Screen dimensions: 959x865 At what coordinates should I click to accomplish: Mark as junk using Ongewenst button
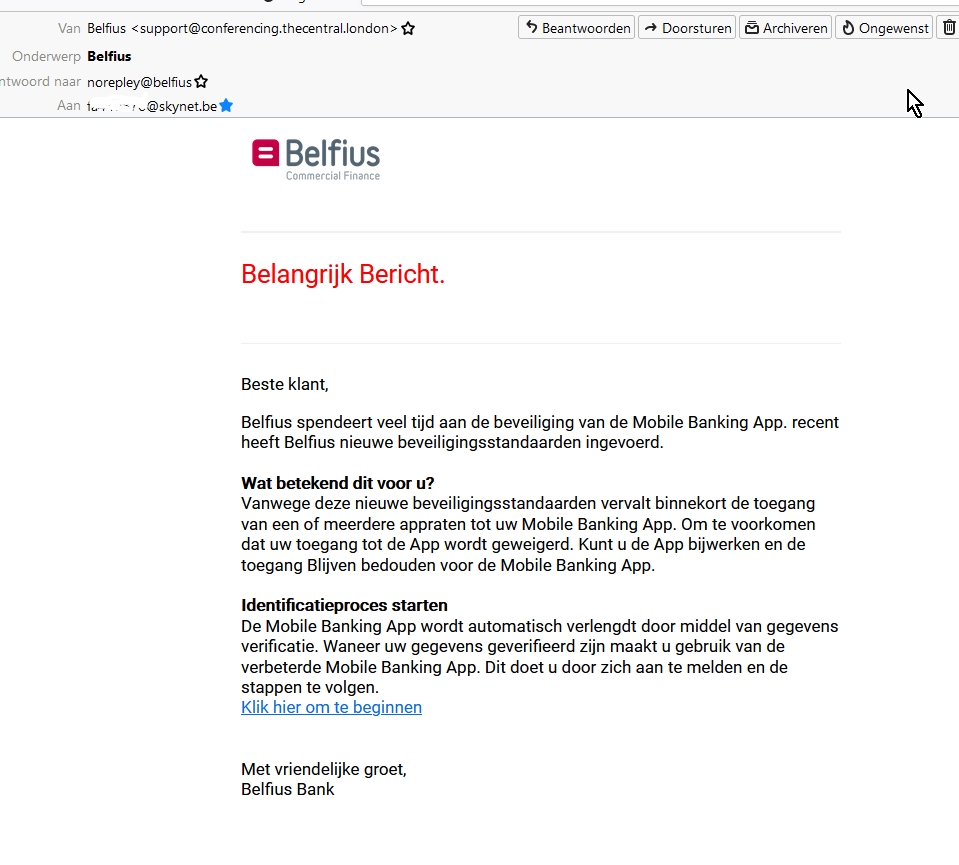click(884, 27)
